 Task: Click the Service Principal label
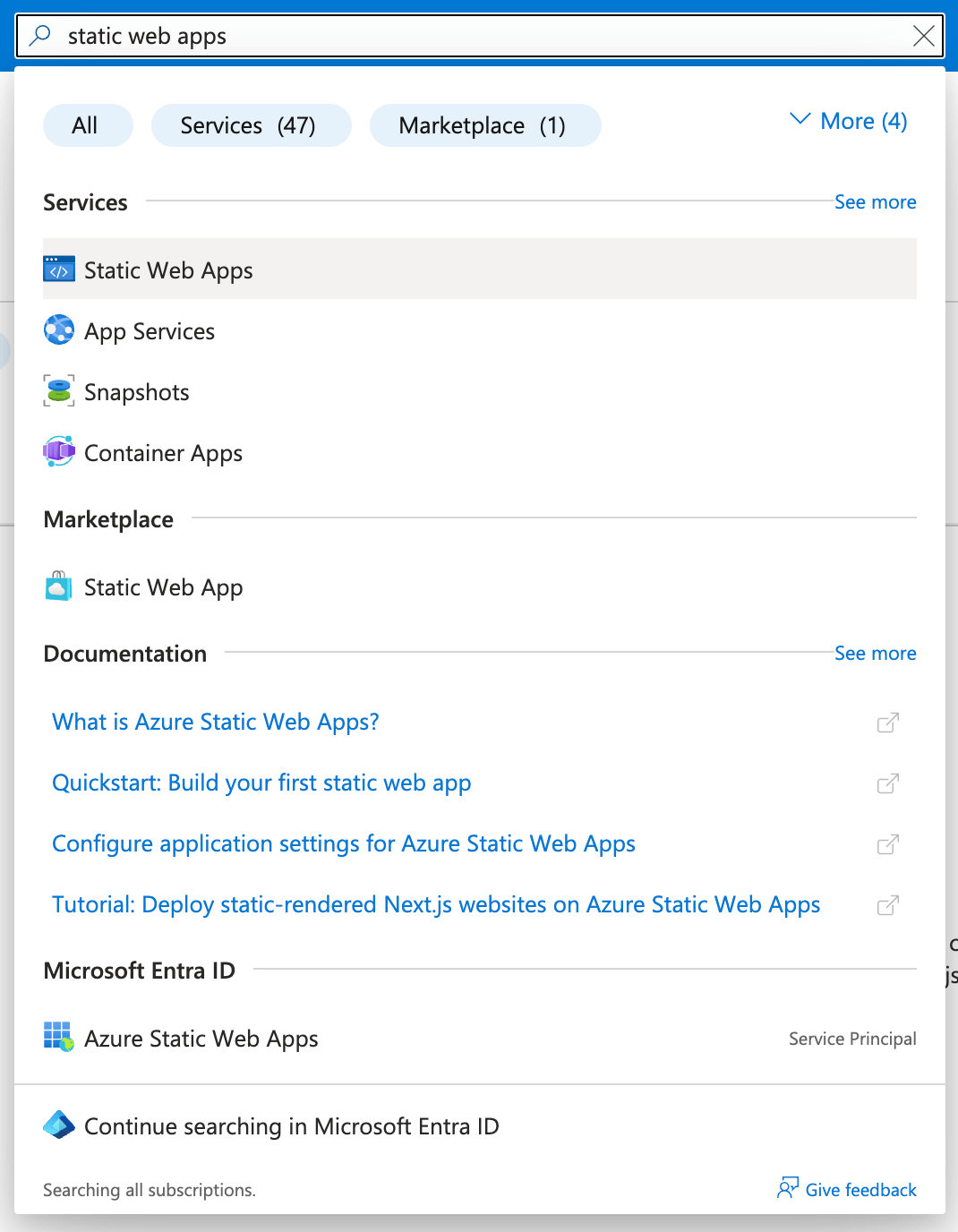pos(852,1039)
